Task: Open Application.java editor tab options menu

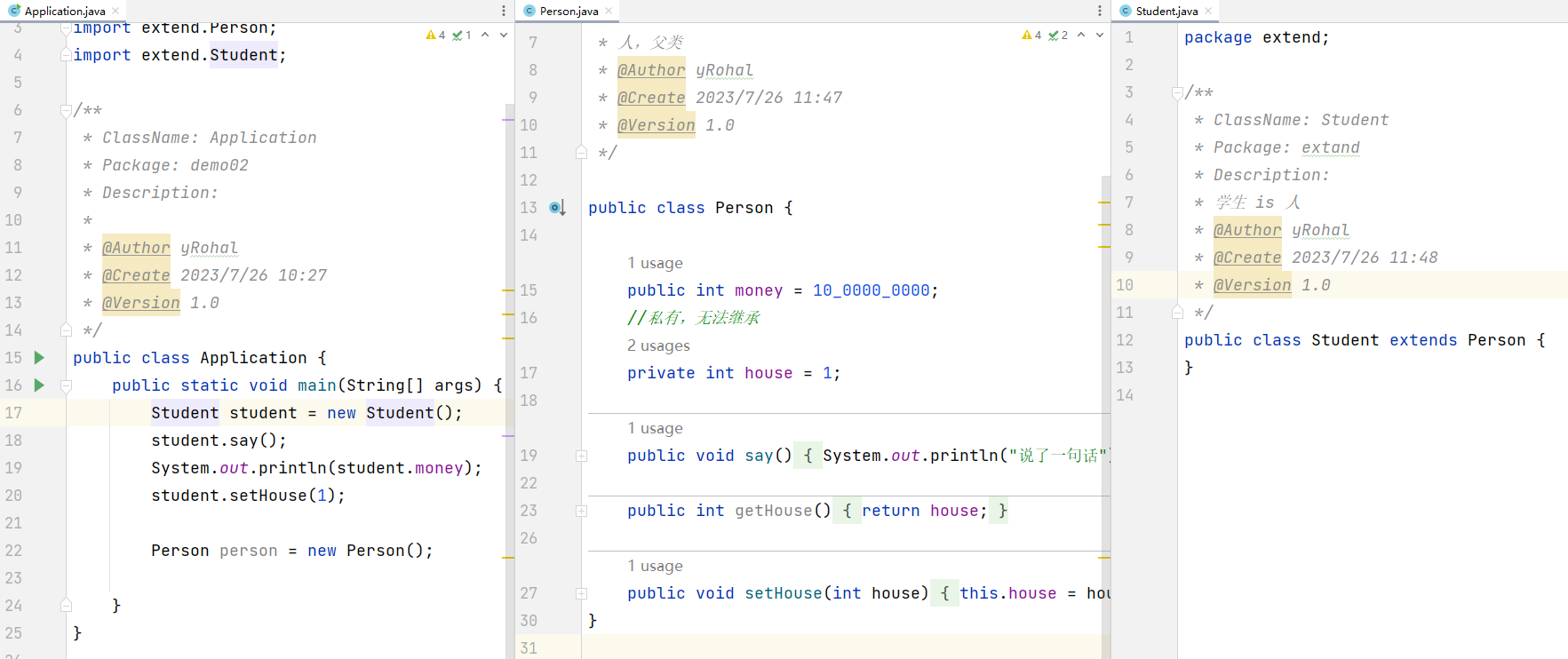Action: pos(504,11)
